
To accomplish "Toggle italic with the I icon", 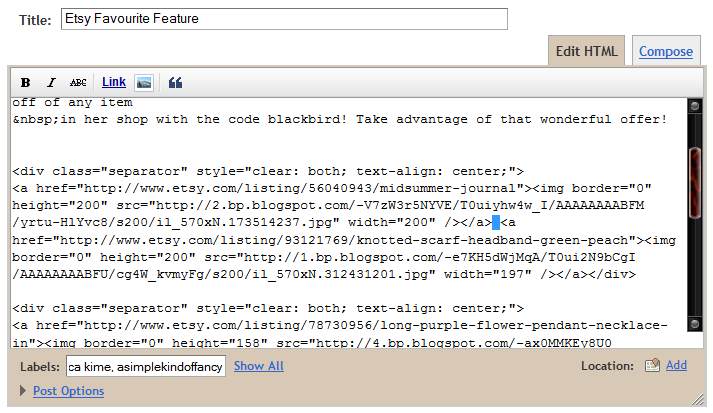I will (x=51, y=82).
